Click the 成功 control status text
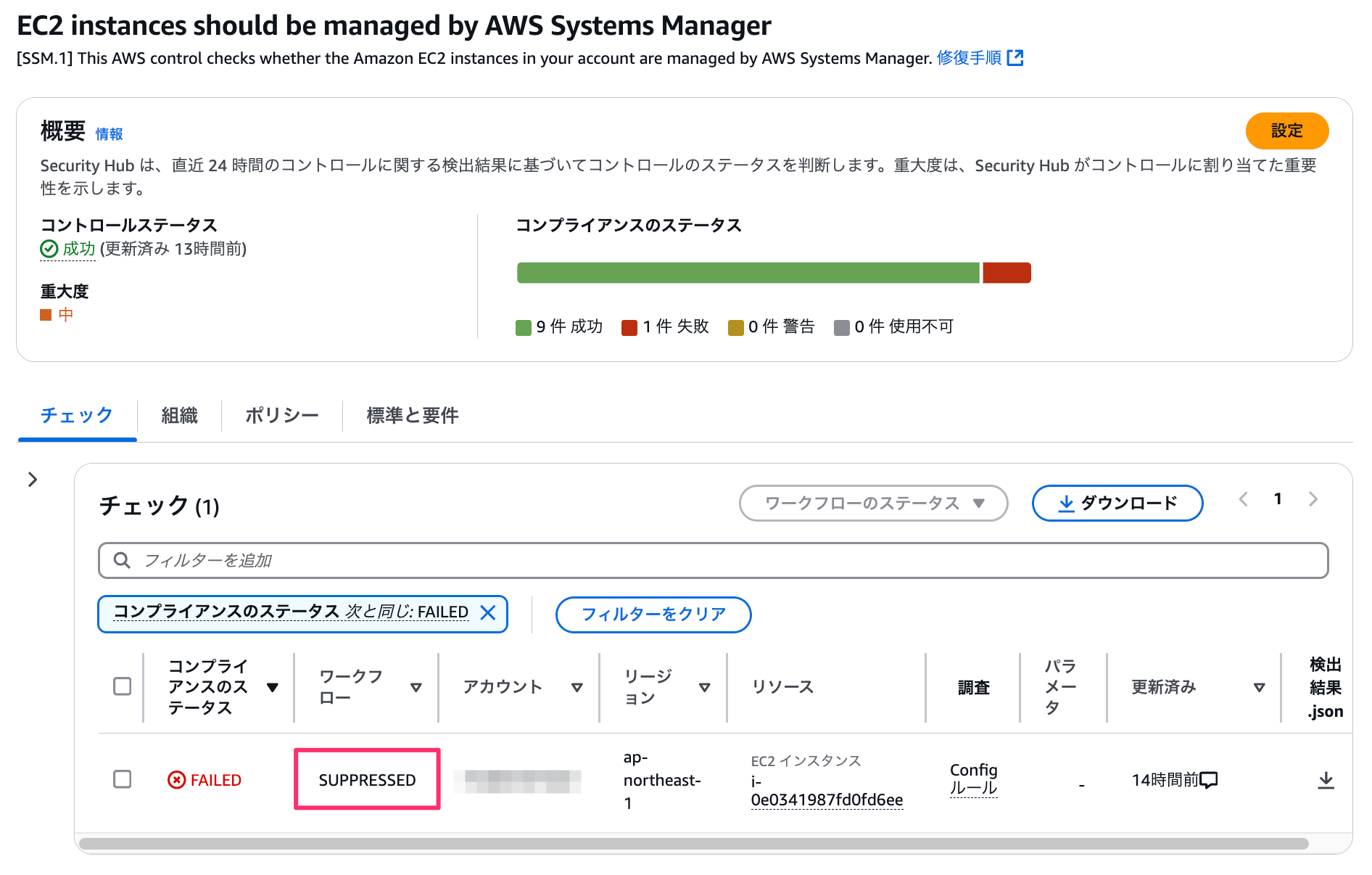 click(79, 249)
